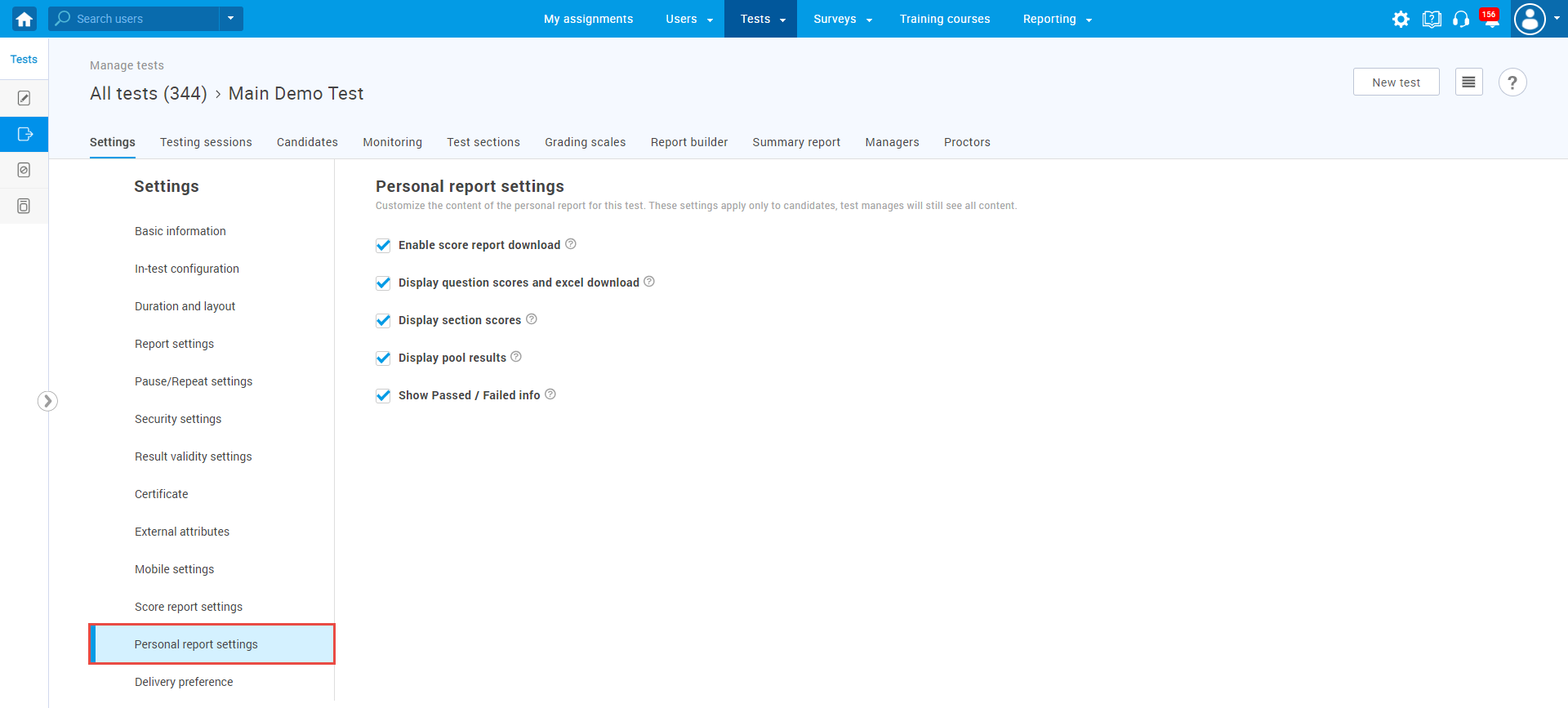Expand the collapsed left sidebar arrow

click(47, 401)
